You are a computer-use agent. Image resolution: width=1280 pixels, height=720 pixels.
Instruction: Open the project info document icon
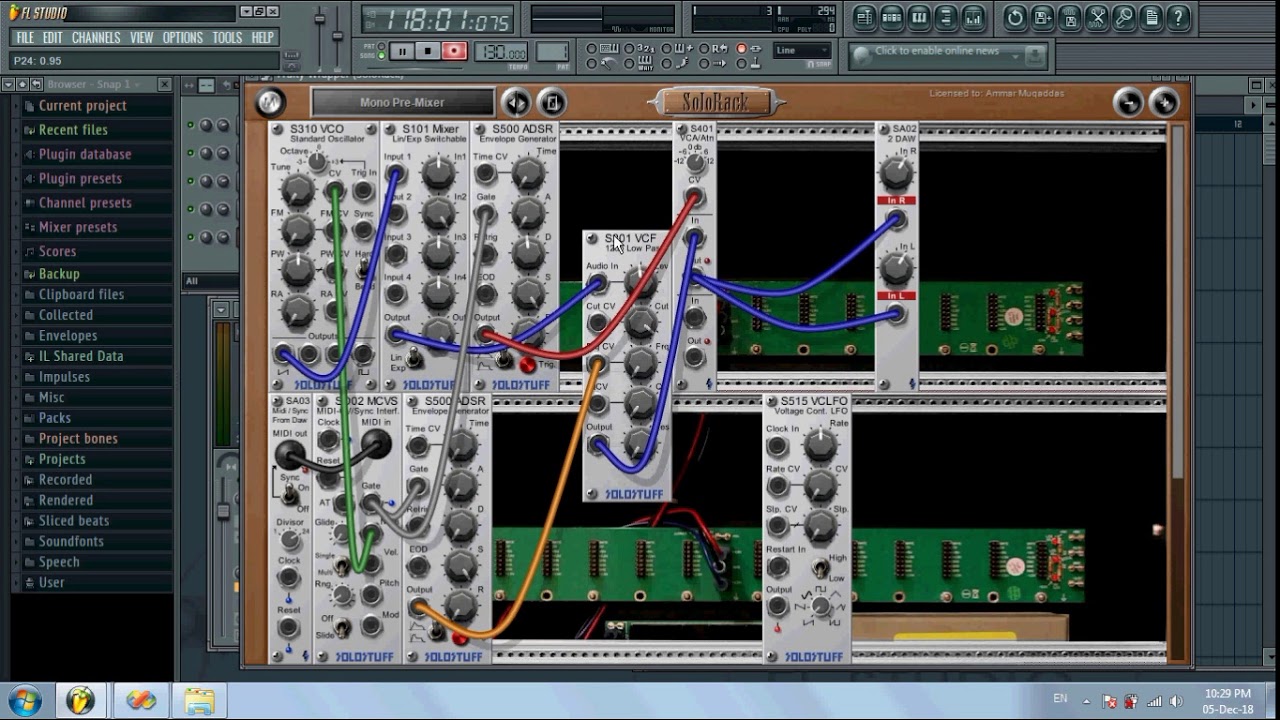click(x=1151, y=17)
